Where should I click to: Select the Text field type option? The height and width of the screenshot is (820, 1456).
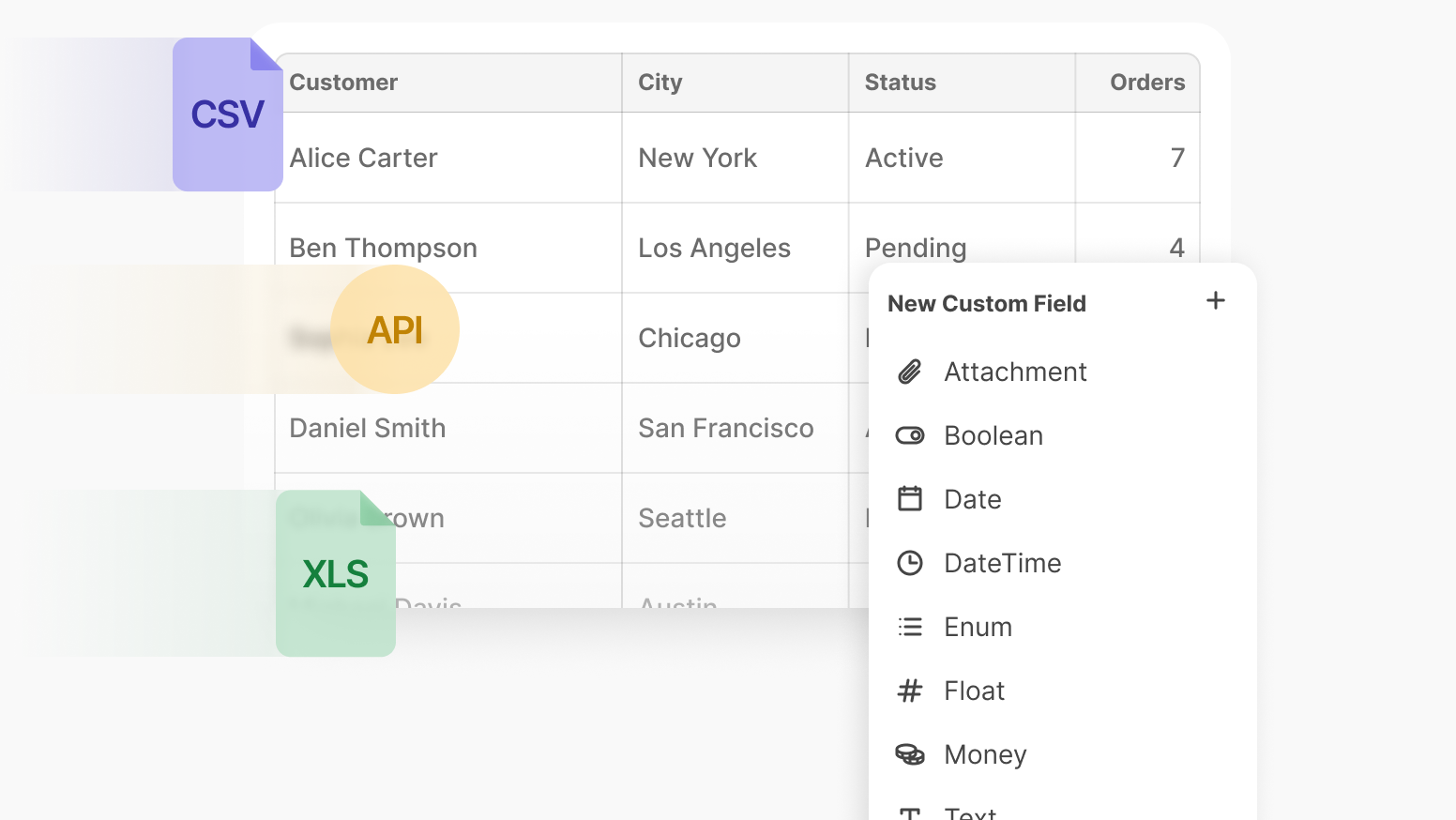click(970, 812)
